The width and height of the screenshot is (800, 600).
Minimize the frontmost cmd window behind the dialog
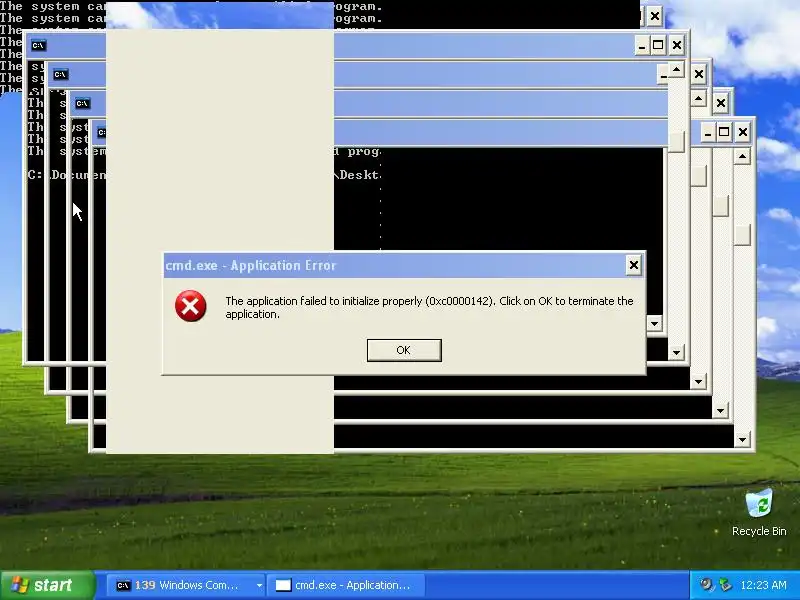707,133
